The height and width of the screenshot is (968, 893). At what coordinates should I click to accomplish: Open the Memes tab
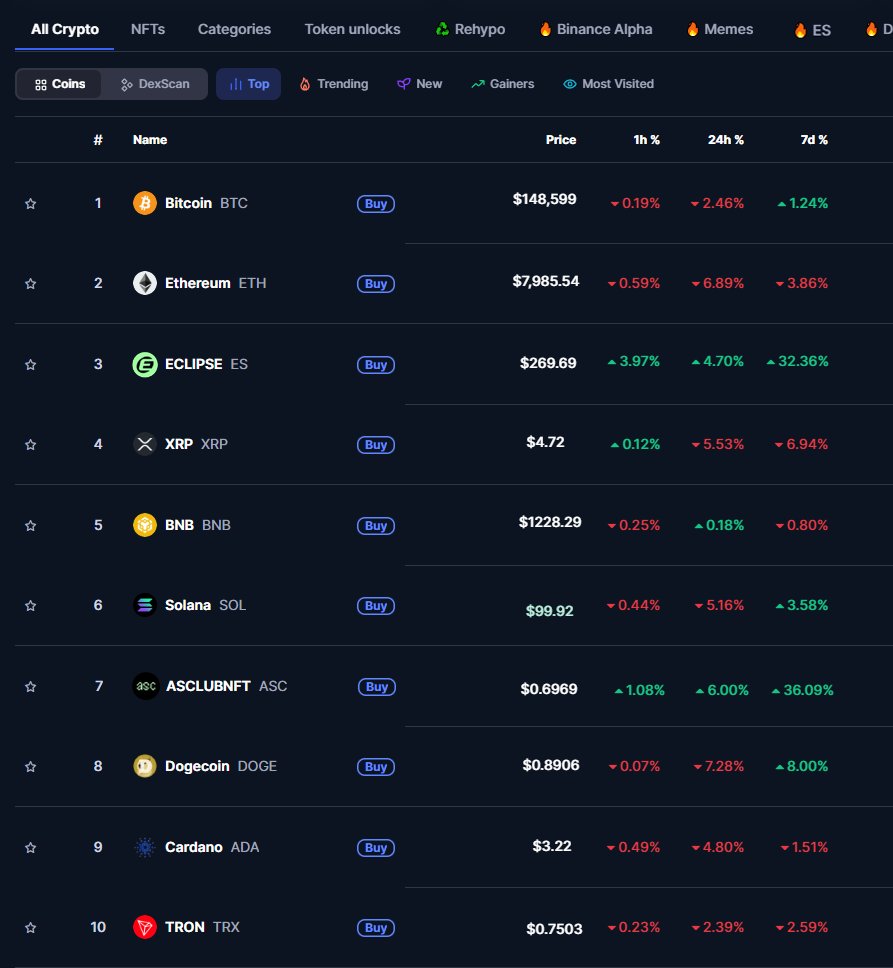pyautogui.click(x=720, y=30)
